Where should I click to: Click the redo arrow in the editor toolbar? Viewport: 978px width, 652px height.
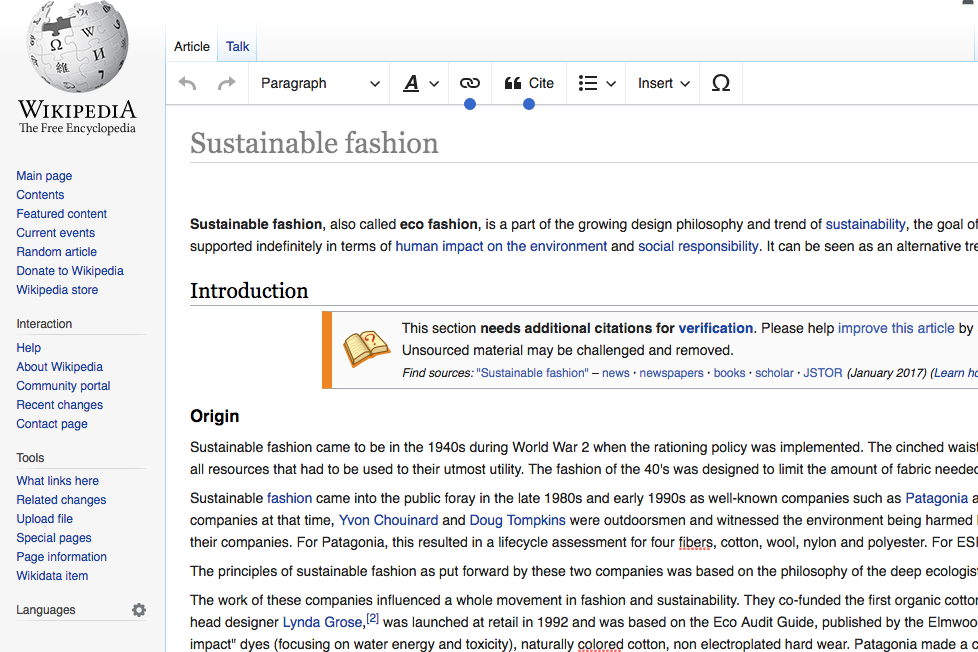click(x=226, y=84)
